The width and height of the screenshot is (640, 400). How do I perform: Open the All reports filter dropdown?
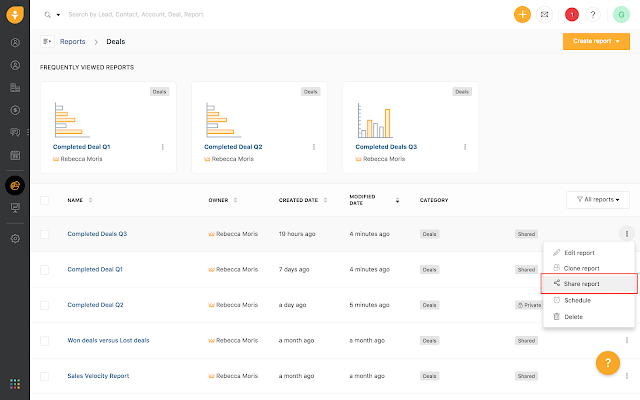(597, 200)
